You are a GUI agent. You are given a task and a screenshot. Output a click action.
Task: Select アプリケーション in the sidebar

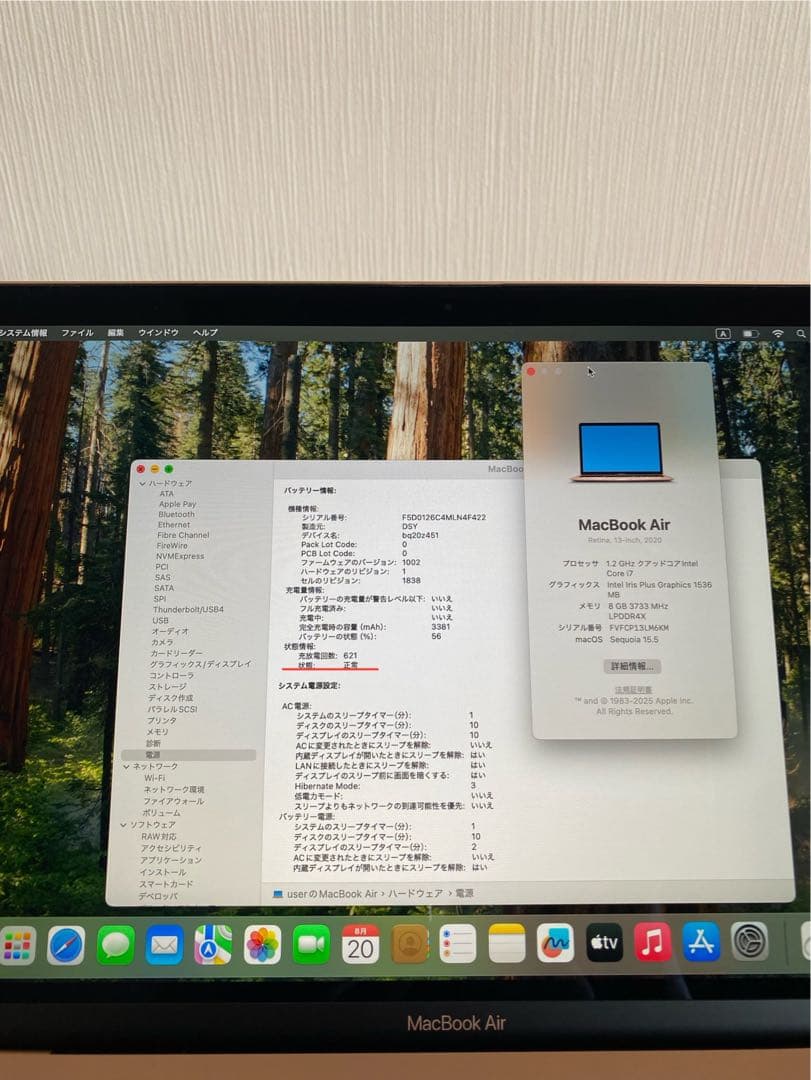point(171,860)
